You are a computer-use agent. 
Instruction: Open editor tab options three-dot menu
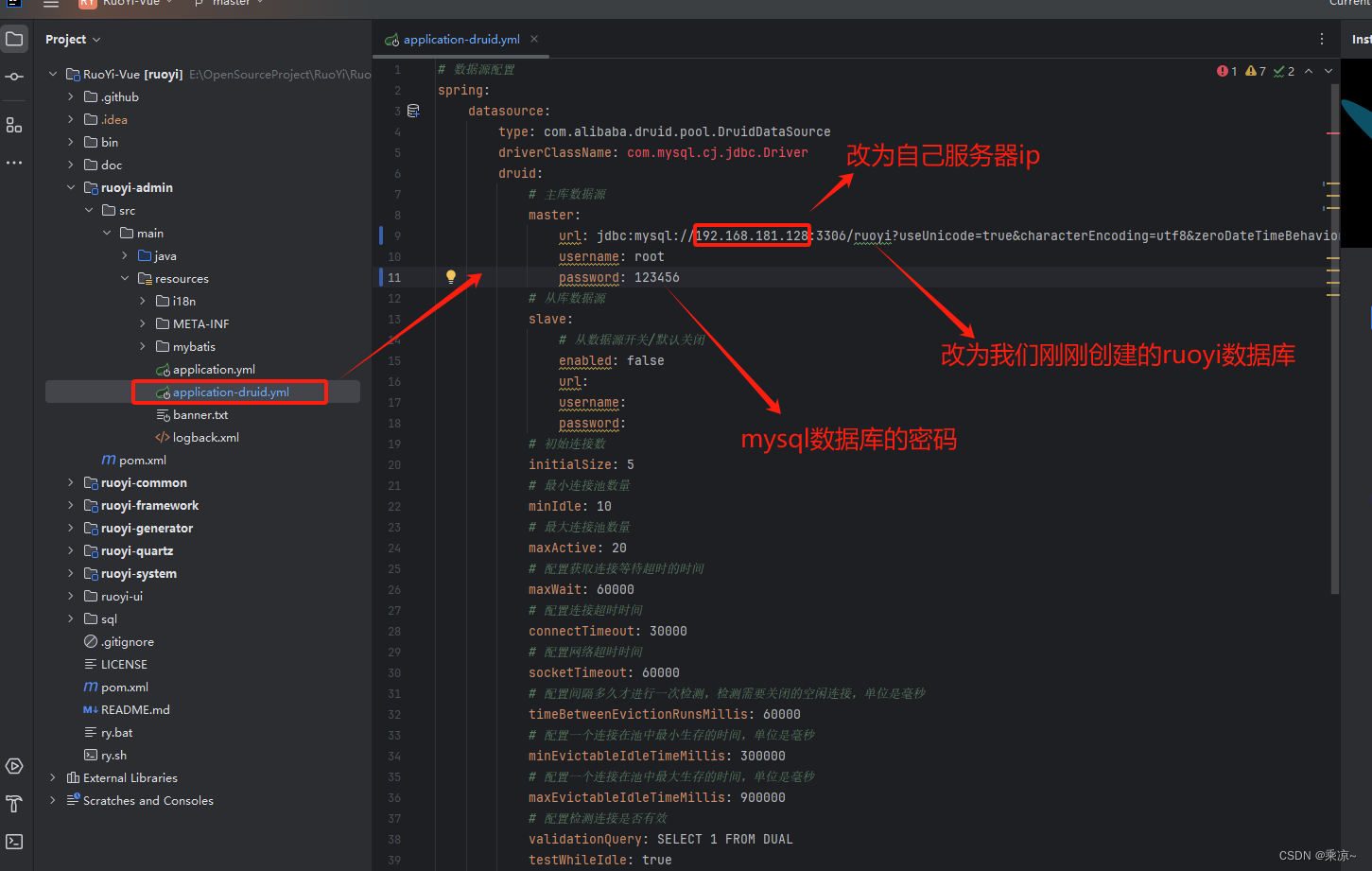1322,39
